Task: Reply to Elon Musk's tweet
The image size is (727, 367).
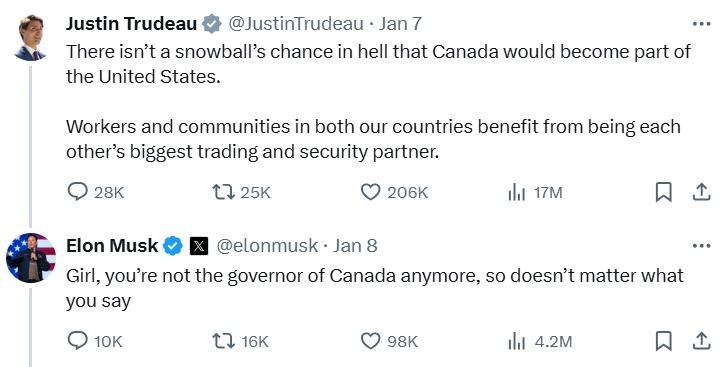Action: (x=77, y=341)
